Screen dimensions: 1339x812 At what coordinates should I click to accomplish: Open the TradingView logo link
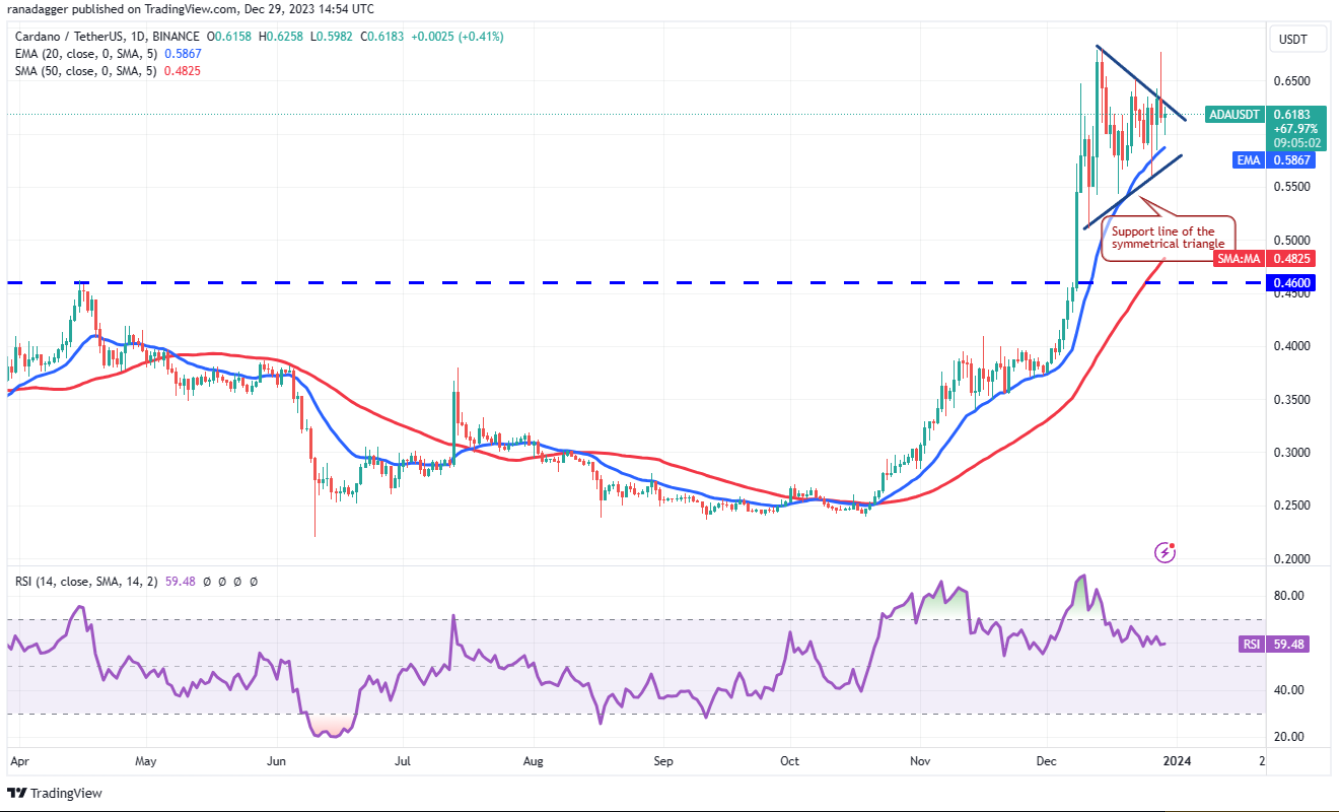pos(53,793)
